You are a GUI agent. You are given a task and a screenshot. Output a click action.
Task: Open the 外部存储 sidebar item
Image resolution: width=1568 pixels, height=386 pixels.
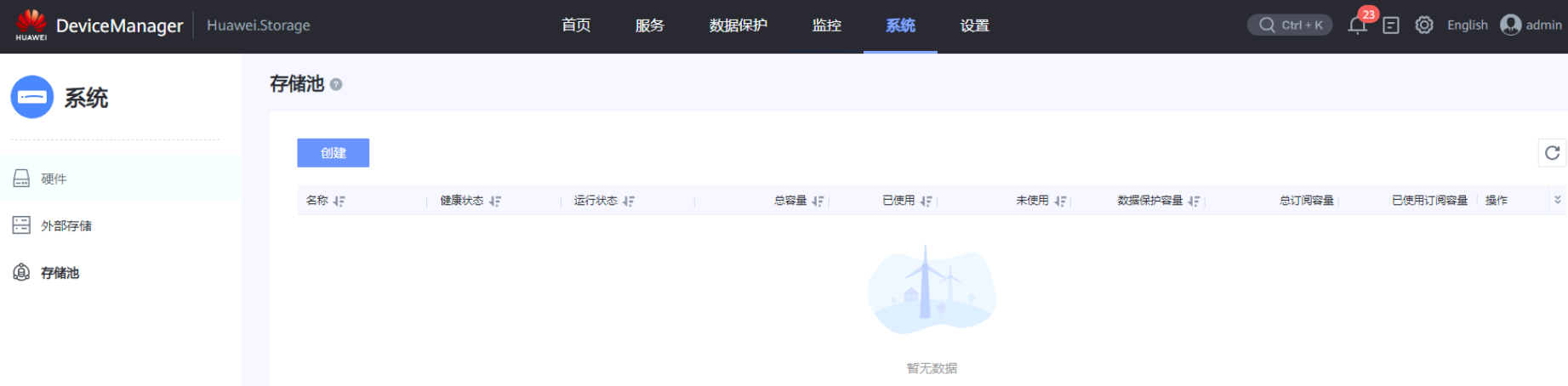click(66, 225)
